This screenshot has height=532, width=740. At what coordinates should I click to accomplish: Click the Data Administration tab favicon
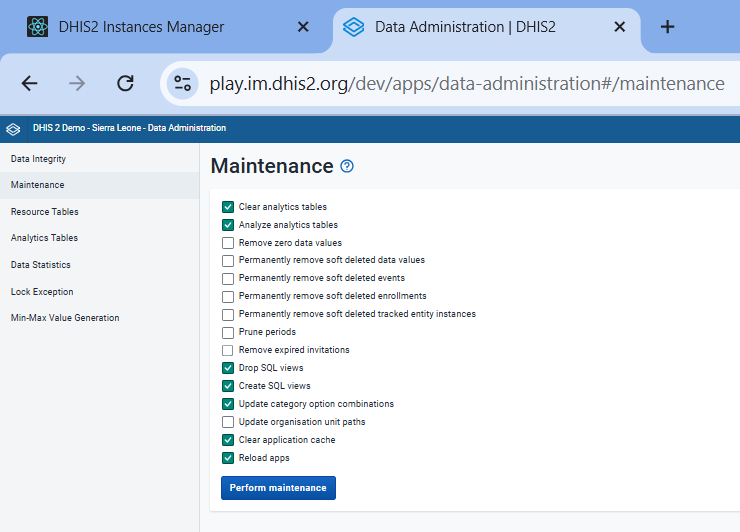click(353, 27)
